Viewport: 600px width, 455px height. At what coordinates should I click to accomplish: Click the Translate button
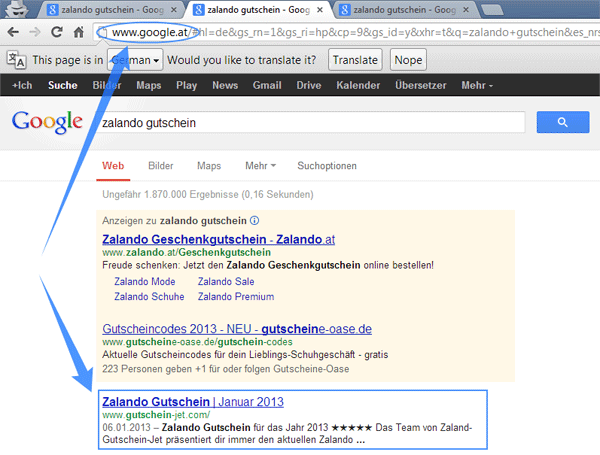coord(356,60)
